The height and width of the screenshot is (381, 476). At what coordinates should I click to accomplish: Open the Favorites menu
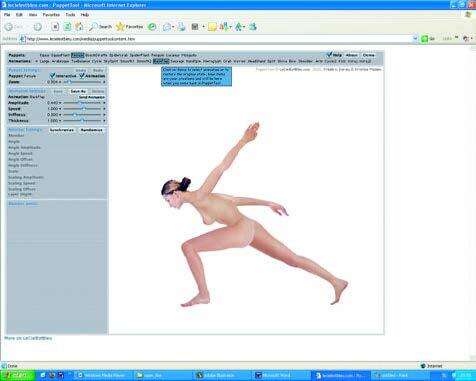click(x=51, y=15)
